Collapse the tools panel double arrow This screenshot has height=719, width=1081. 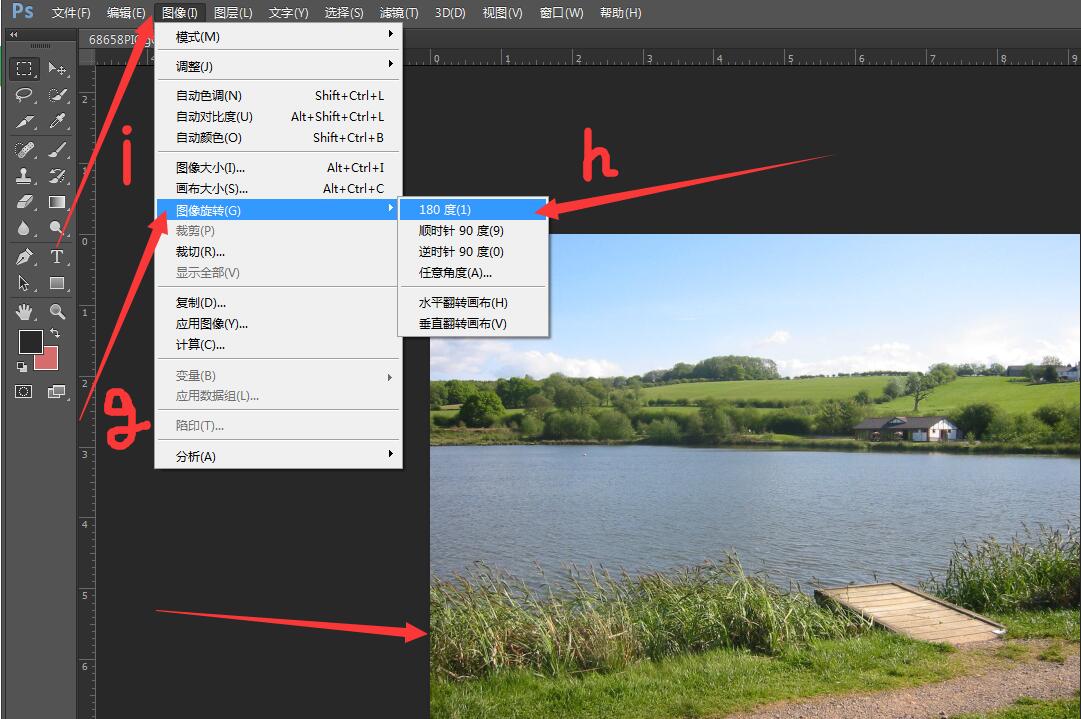pos(13,34)
